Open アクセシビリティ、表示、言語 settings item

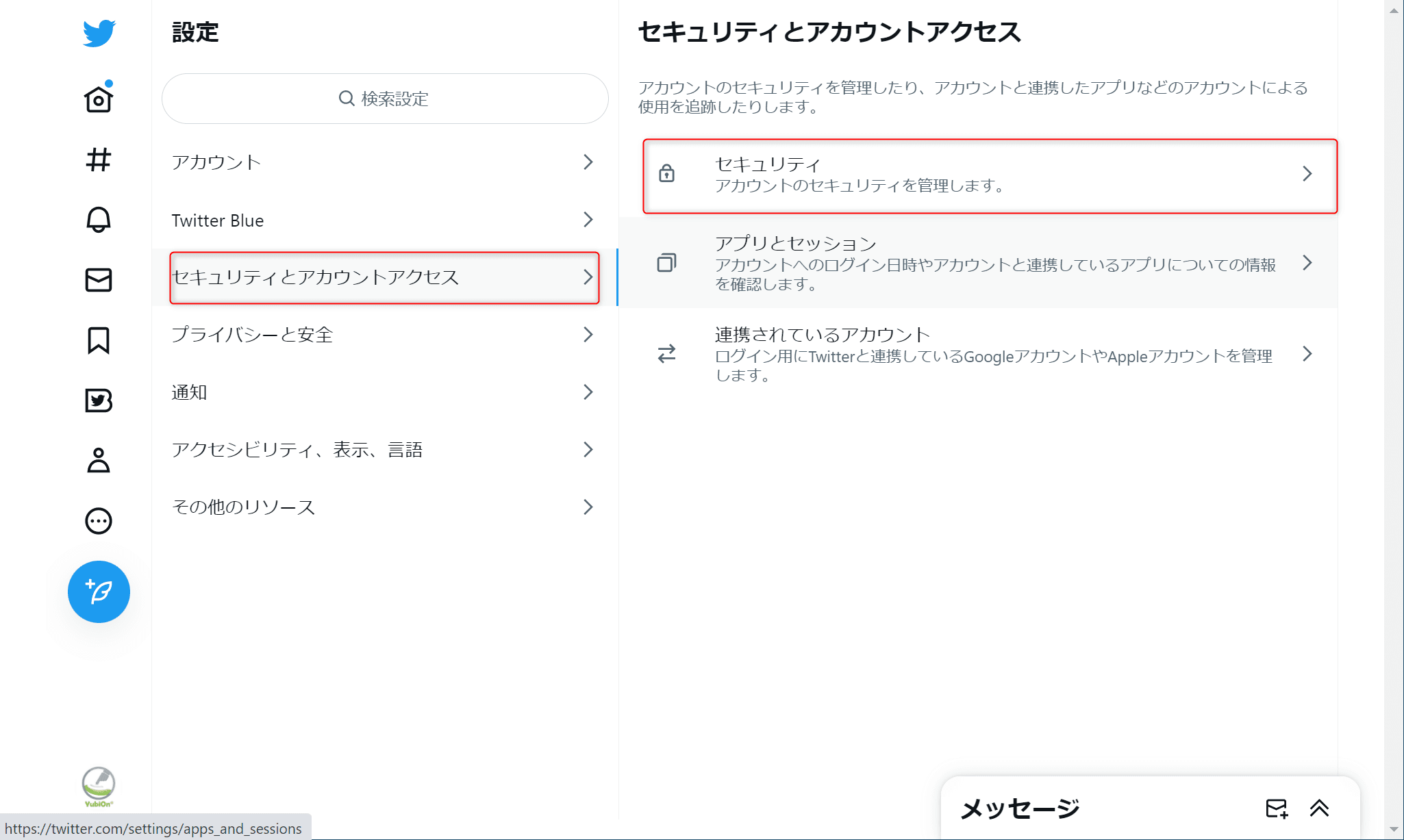[x=384, y=450]
